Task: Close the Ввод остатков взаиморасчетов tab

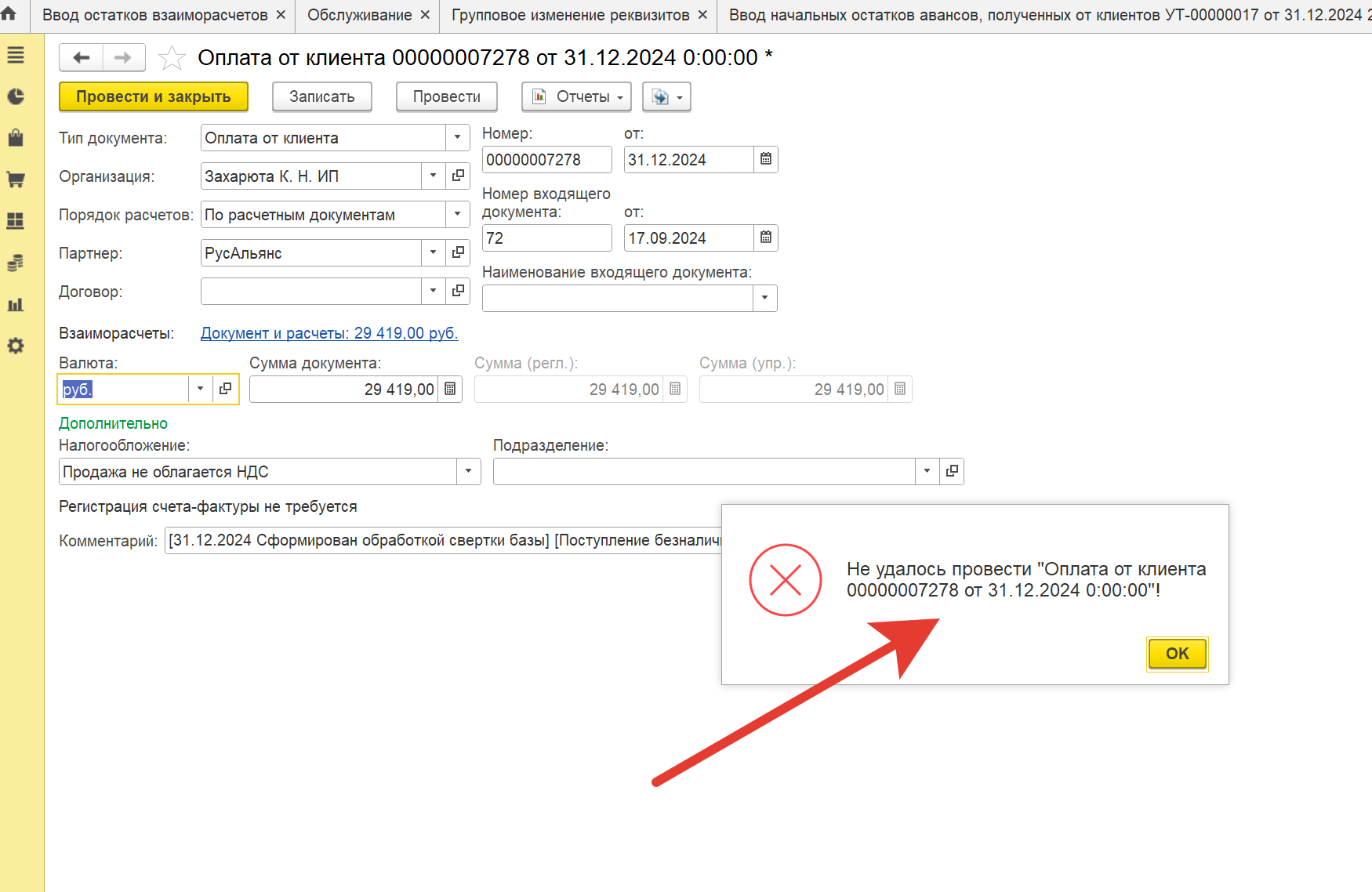Action: point(281,15)
